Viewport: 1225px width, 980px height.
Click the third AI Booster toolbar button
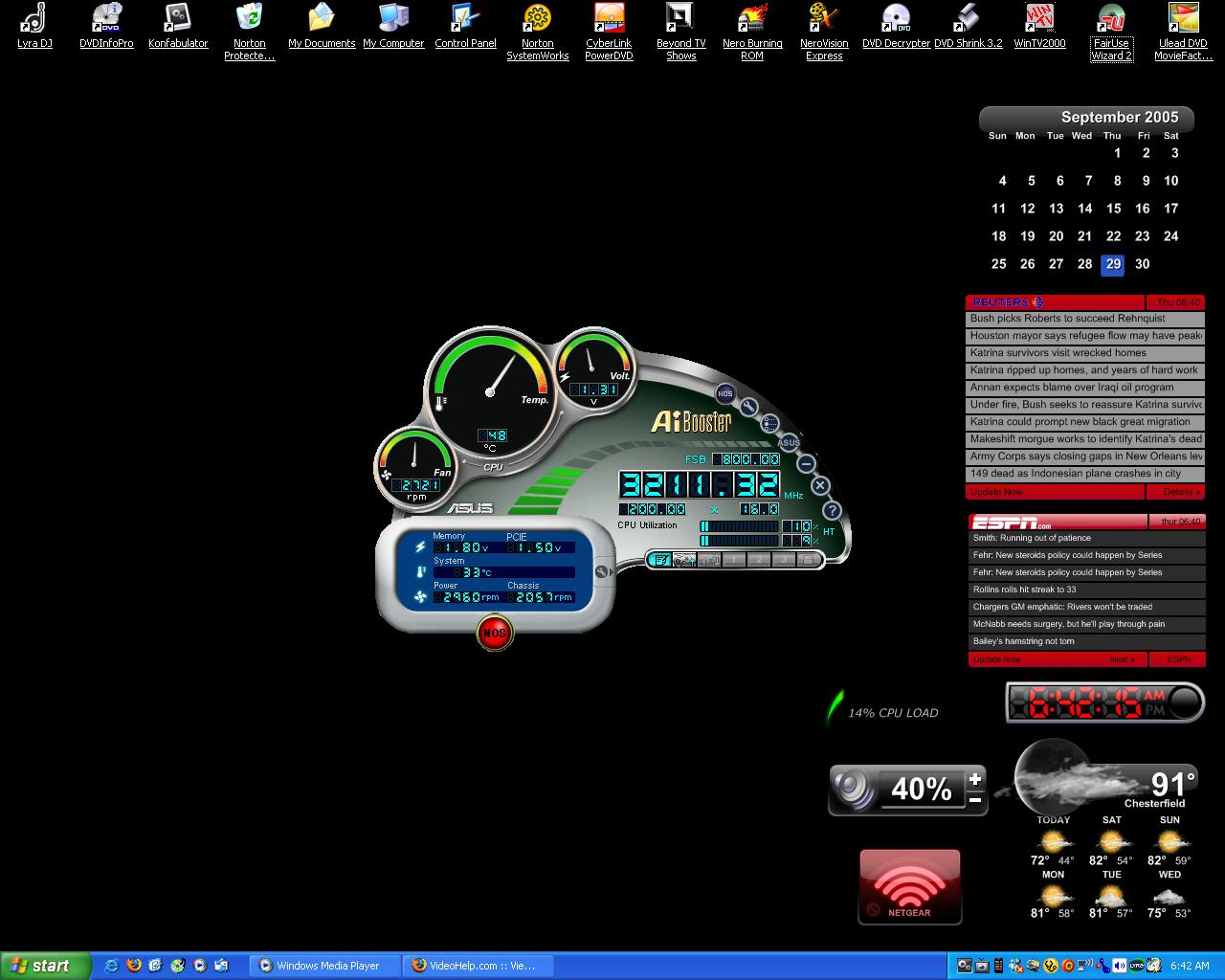pos(708,560)
